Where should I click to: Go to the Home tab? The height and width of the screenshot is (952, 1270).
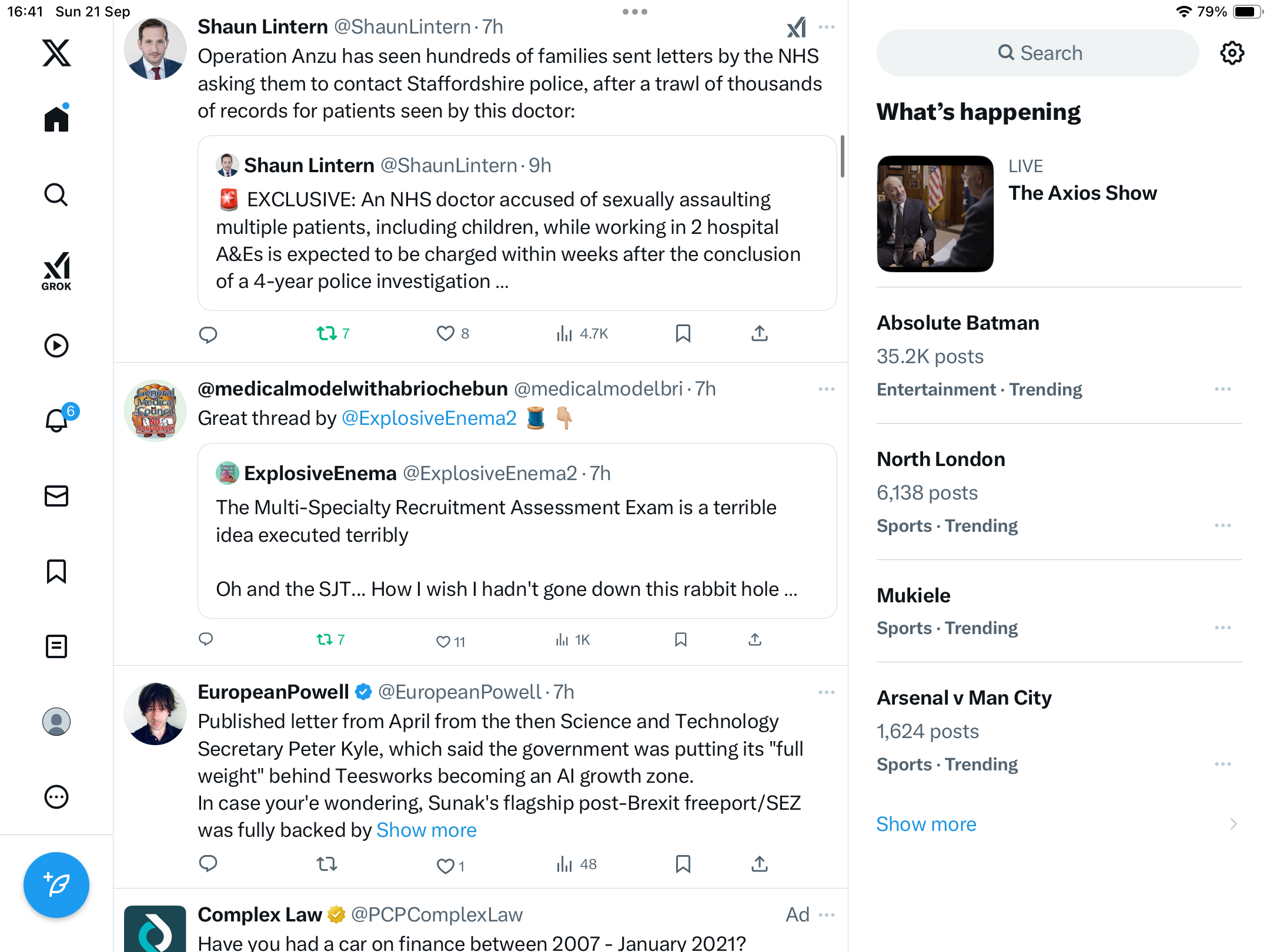(56, 119)
